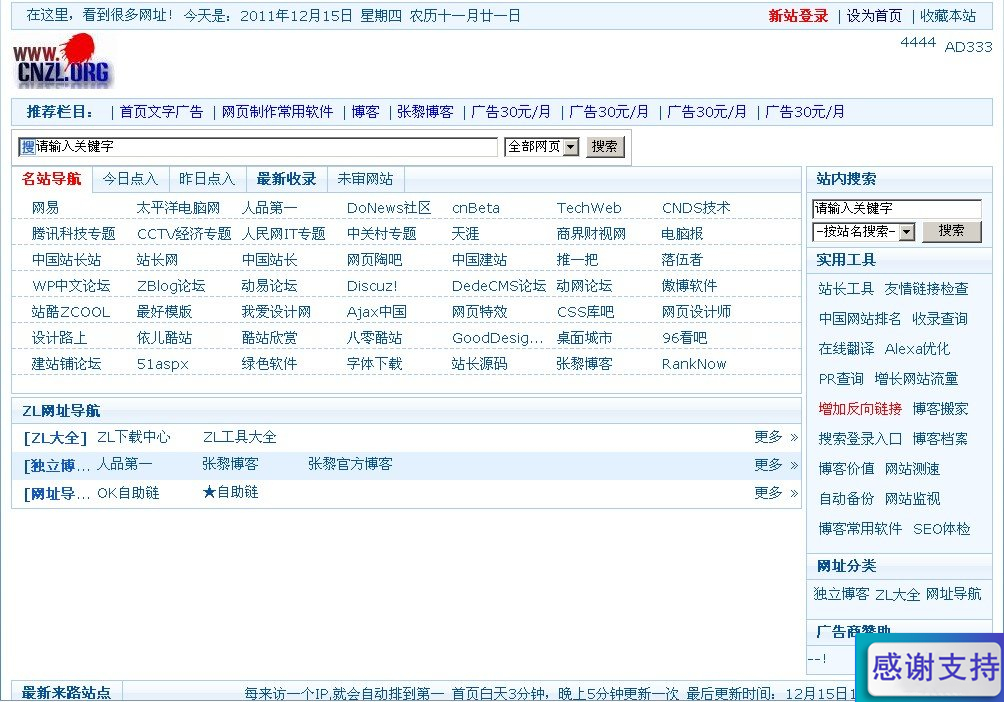
Task: Open the 昨日点入 tab
Action: coord(207,179)
